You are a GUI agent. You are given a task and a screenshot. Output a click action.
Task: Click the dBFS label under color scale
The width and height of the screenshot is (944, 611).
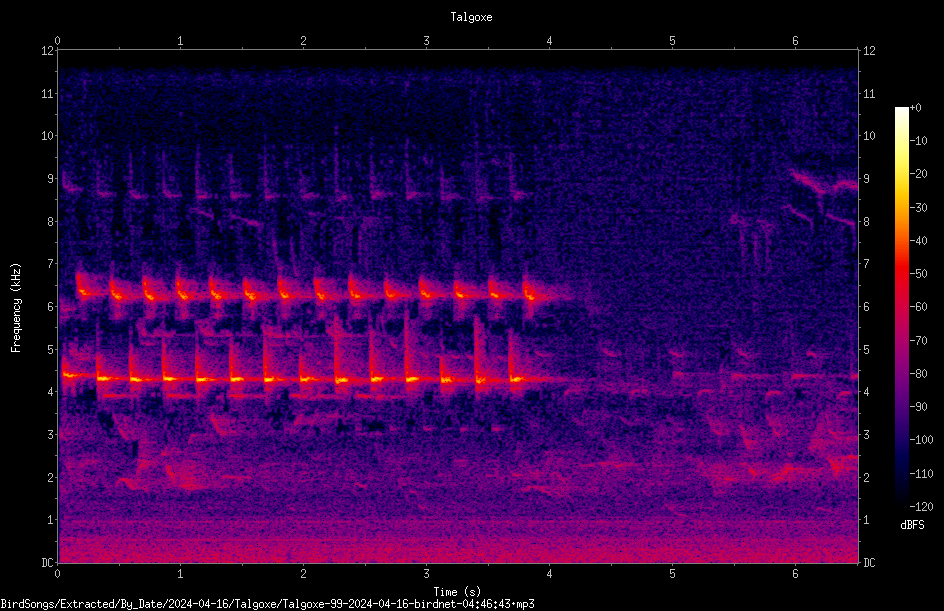pos(912,525)
